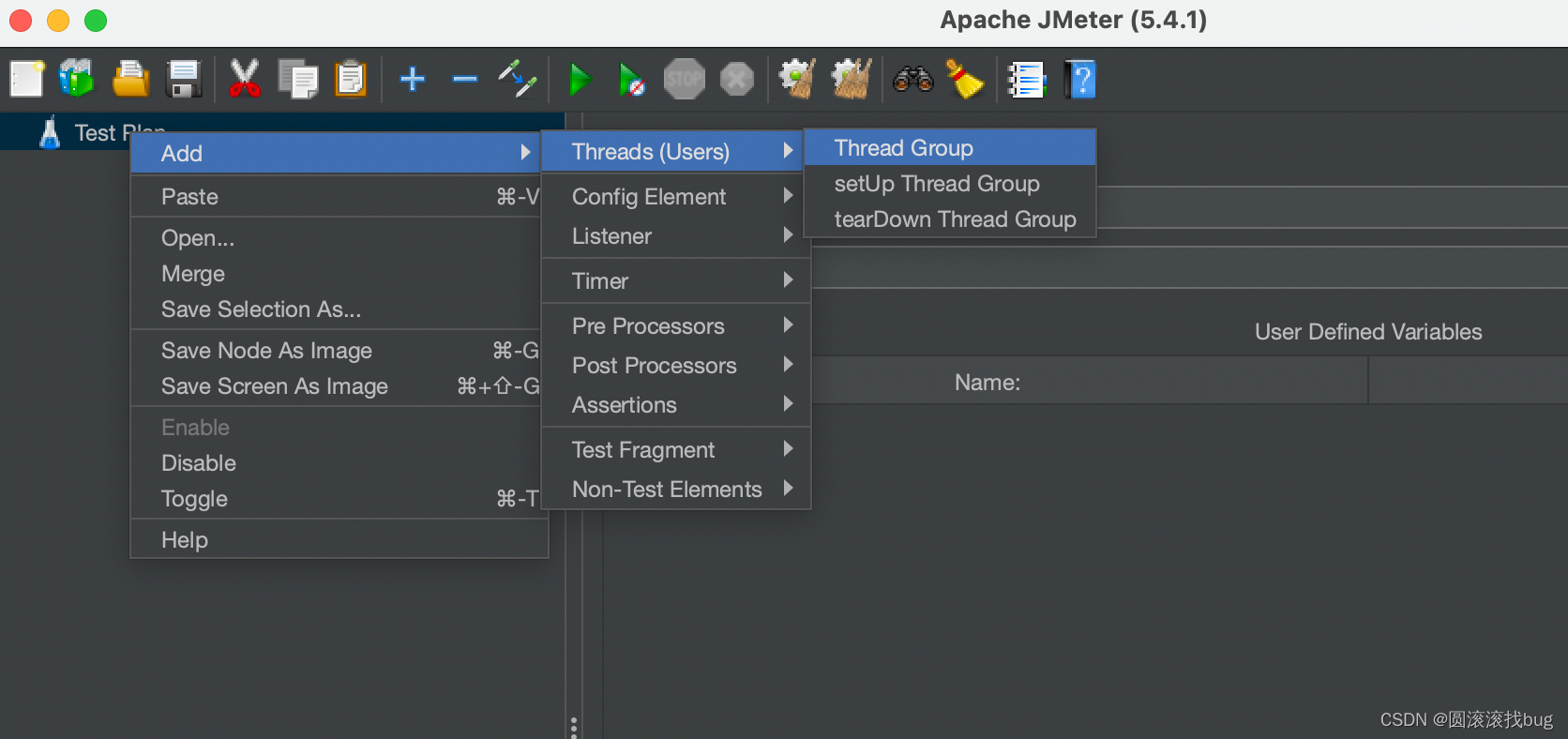This screenshot has width=1568, height=739.
Task: Choose Disable in the context menu
Action: point(338,462)
